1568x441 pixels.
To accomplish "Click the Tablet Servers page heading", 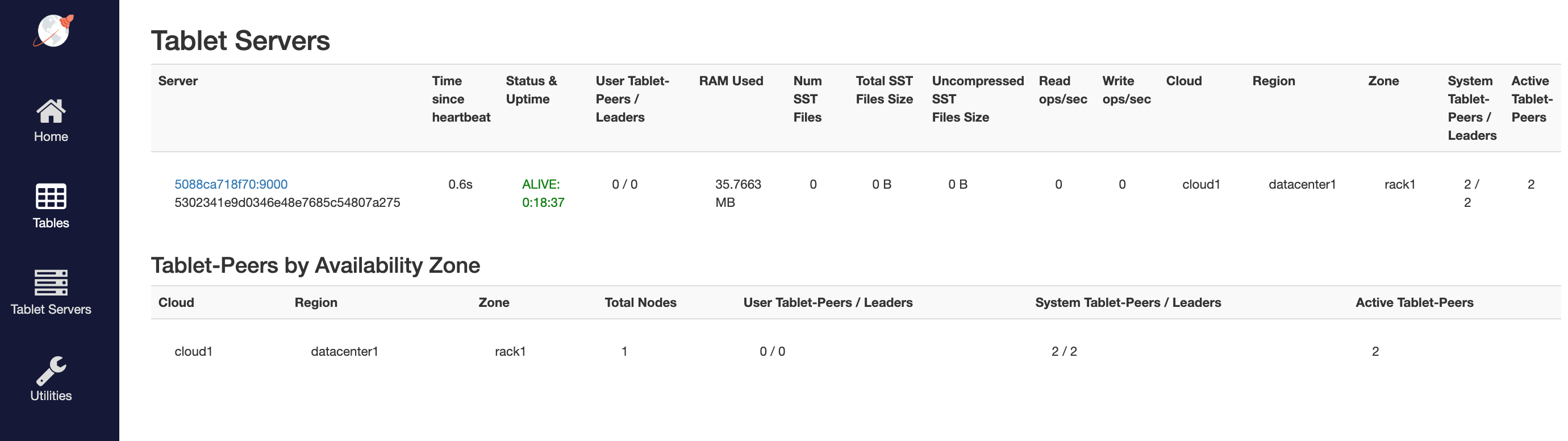I will (x=240, y=41).
